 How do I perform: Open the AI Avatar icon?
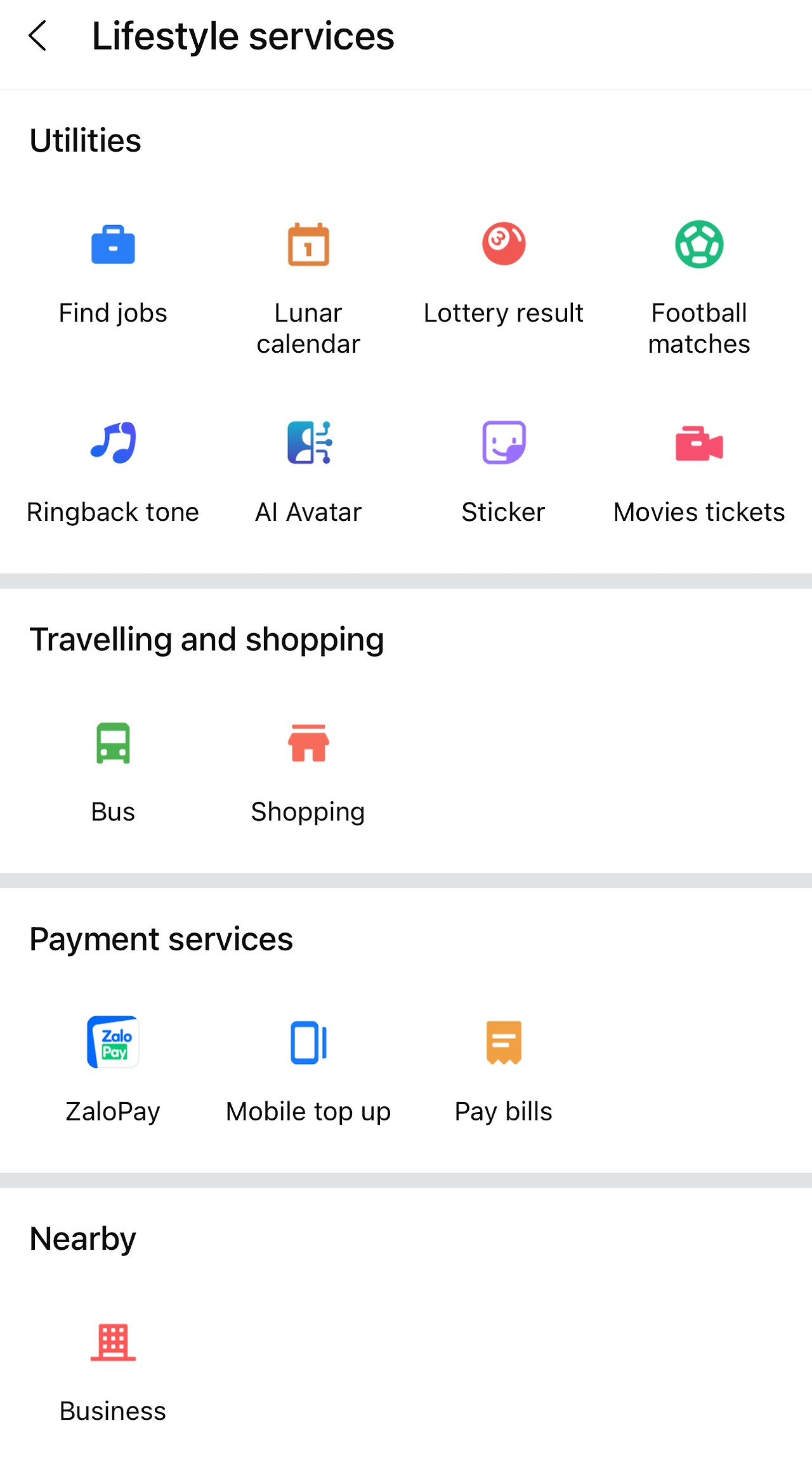(309, 443)
